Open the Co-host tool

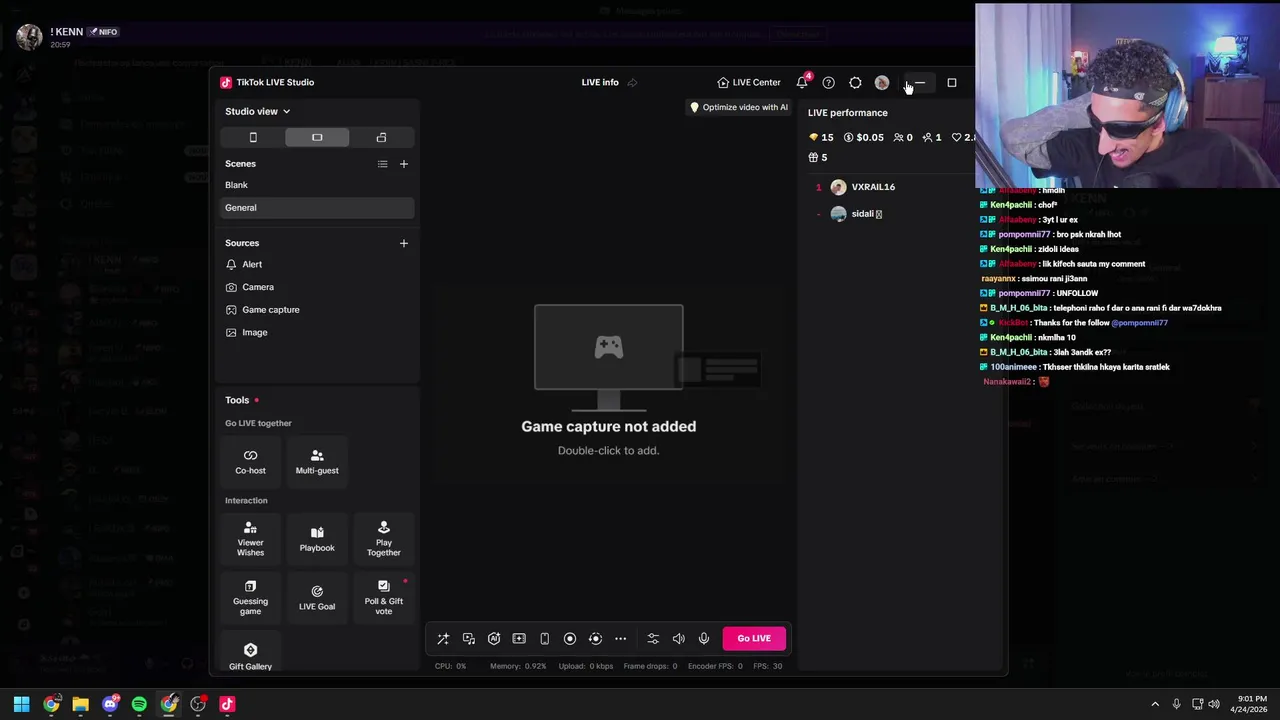pyautogui.click(x=250, y=462)
